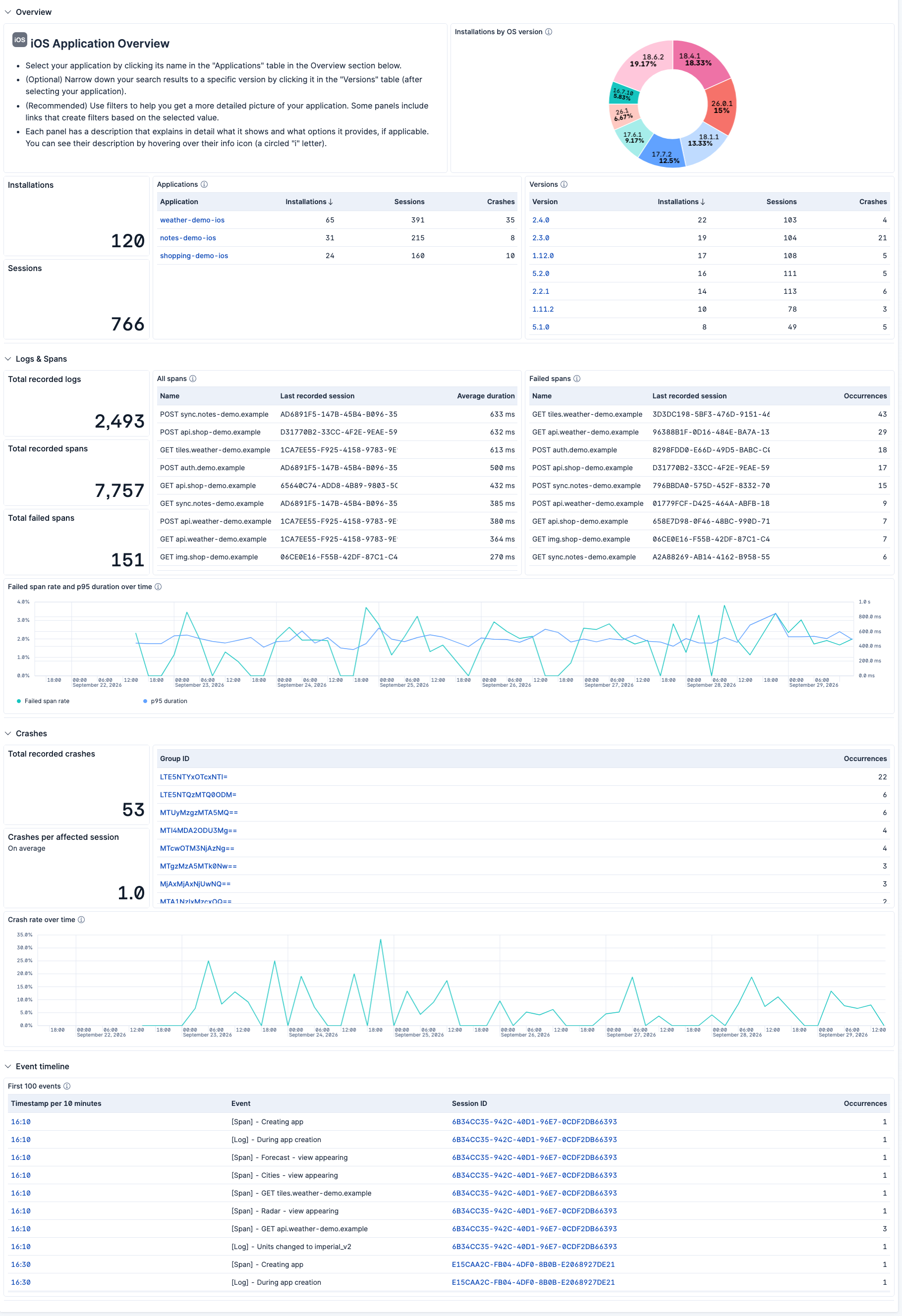Screen dimensions: 902x1316
Task: Click Total failed spans value 151
Action: coord(127,560)
